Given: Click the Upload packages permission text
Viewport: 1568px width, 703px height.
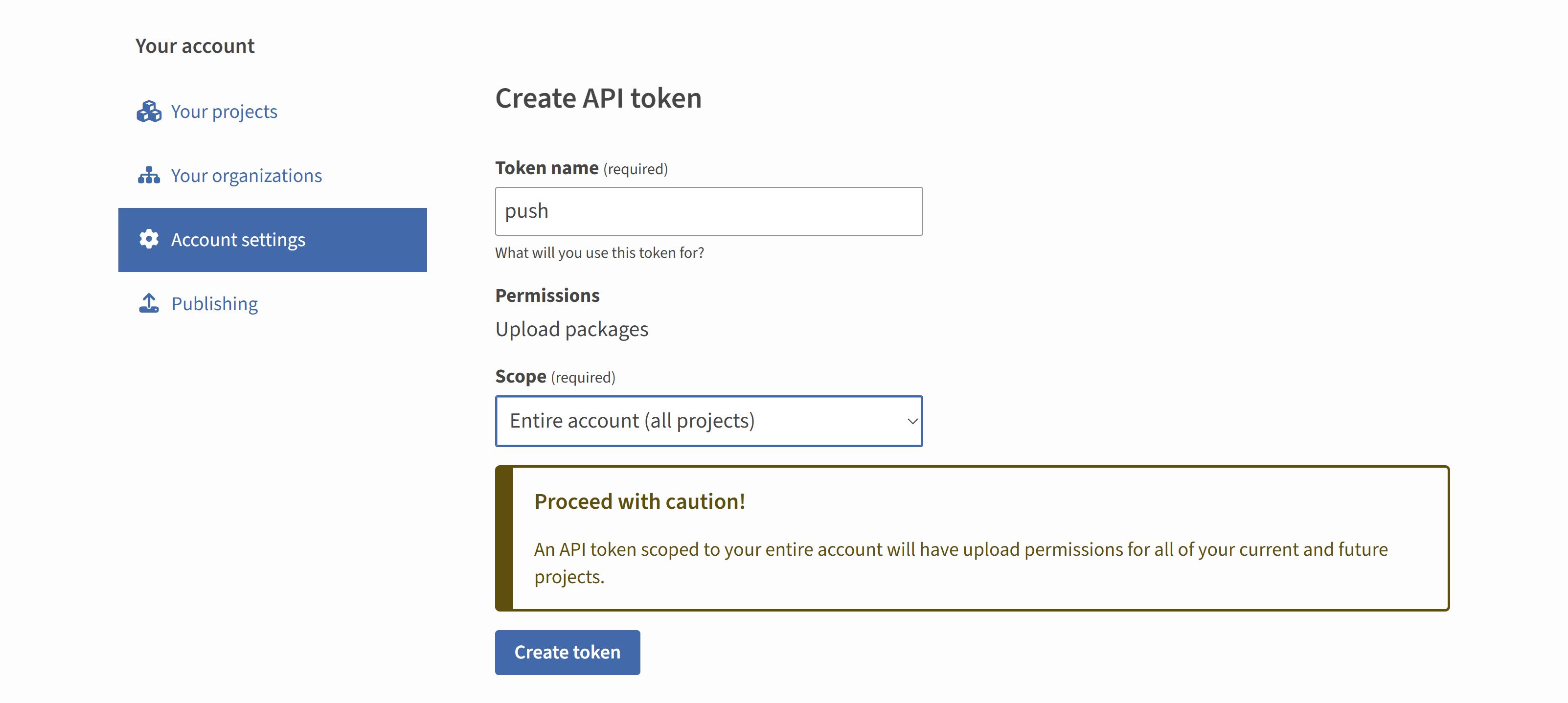Looking at the screenshot, I should tap(571, 329).
